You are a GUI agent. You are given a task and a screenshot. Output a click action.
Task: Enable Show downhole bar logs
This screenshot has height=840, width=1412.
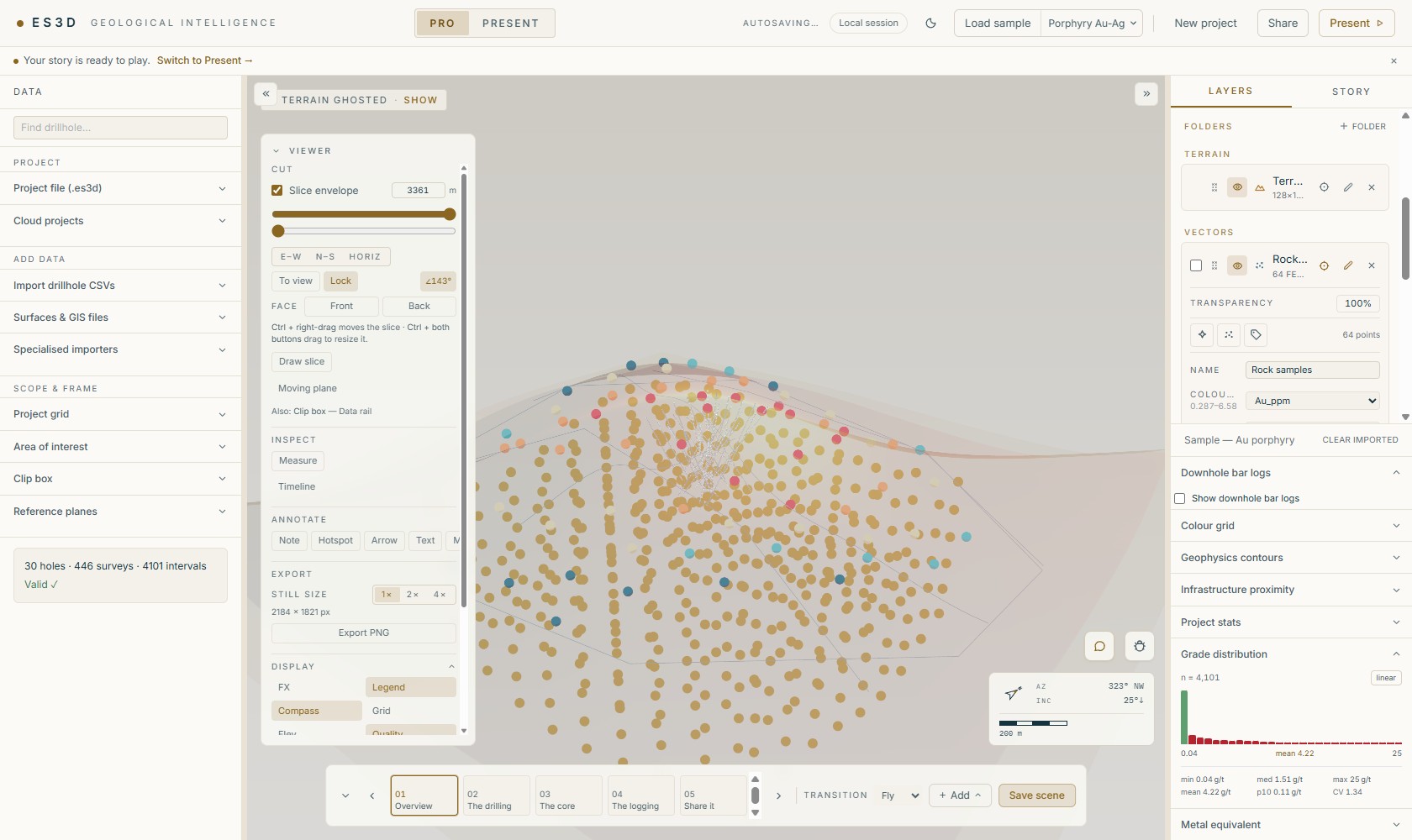pos(1180,498)
